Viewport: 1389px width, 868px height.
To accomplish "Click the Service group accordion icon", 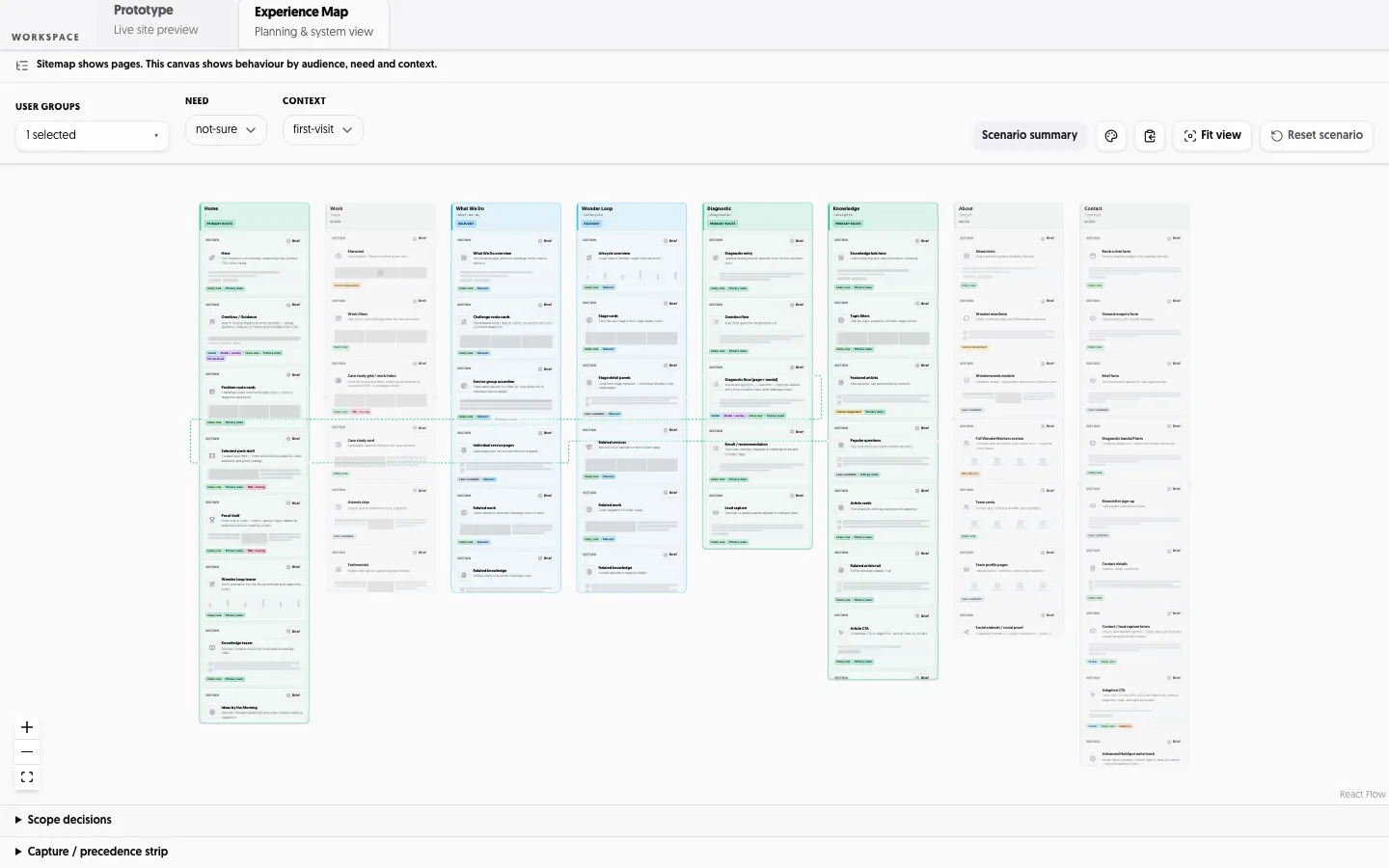I will tap(464, 386).
